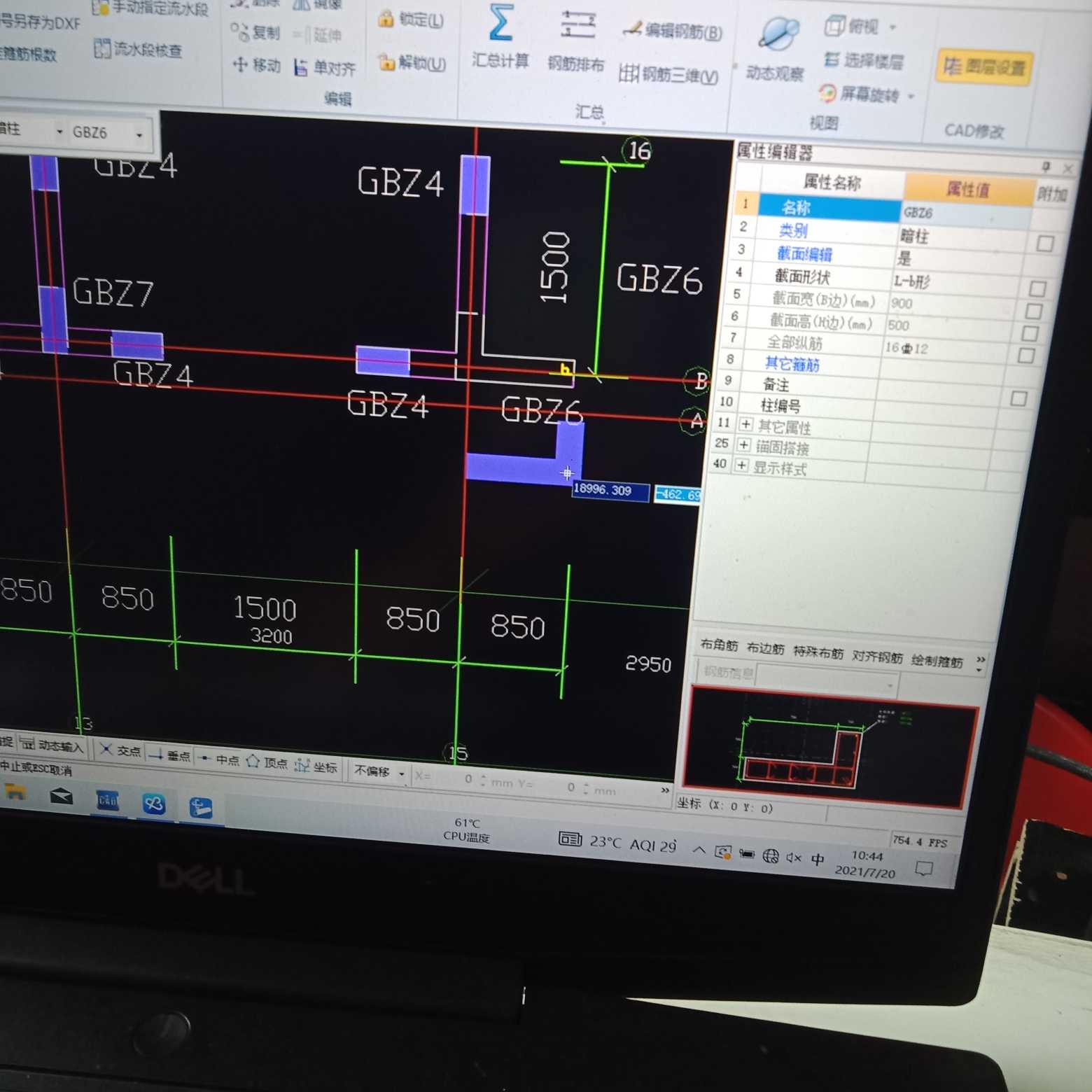Open the 暗柱 type dropdown
The image size is (1092, 1092).
click(59, 131)
